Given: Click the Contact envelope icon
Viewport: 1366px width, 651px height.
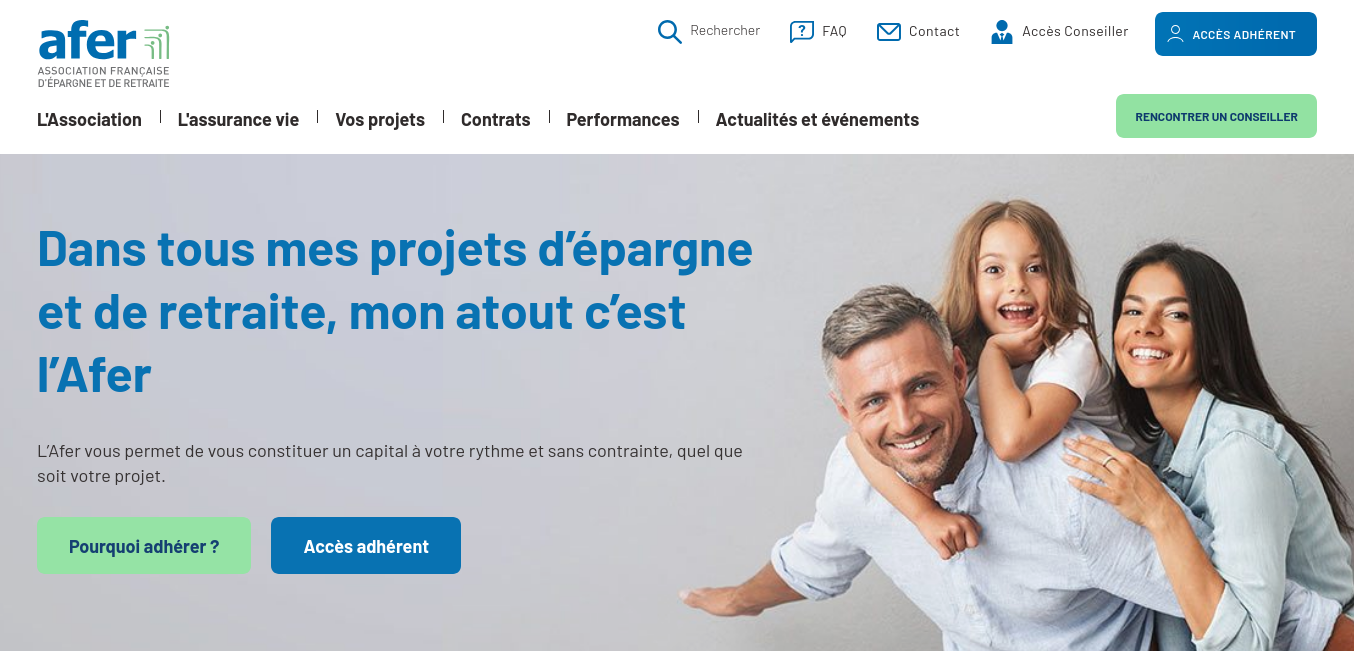Looking at the screenshot, I should pyautogui.click(x=889, y=32).
